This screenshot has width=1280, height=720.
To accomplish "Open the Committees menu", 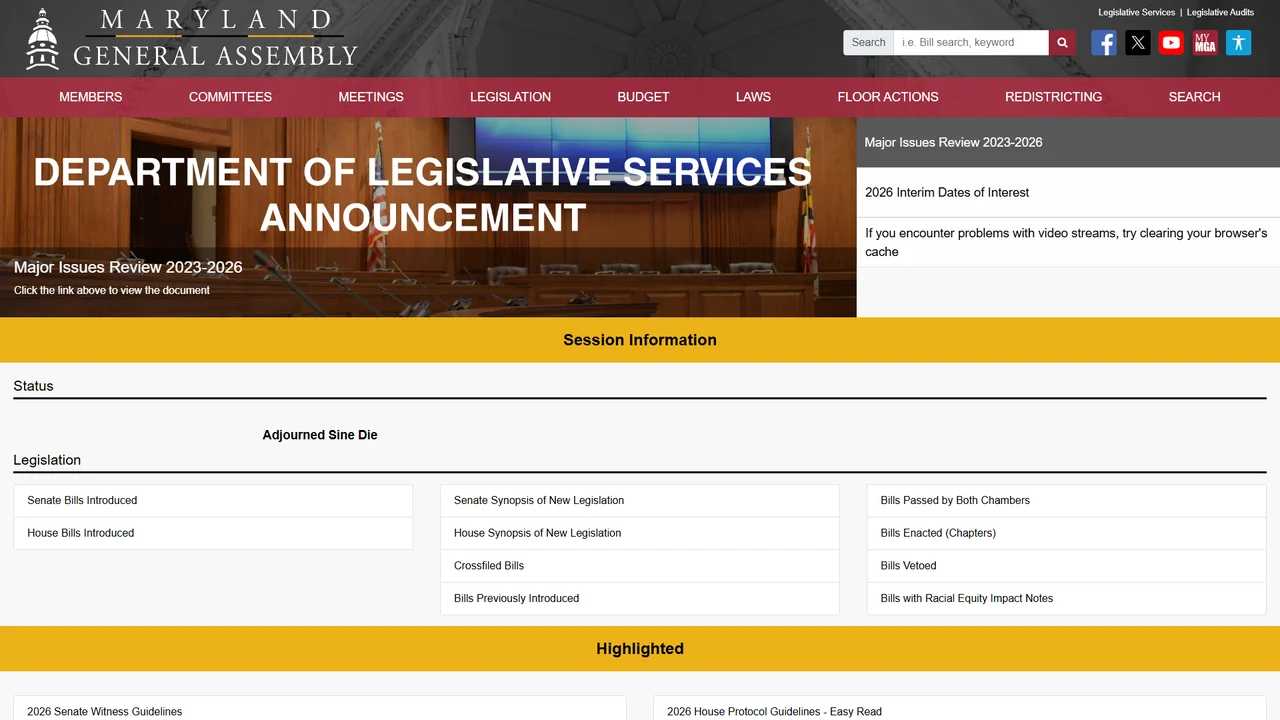I will 230,97.
